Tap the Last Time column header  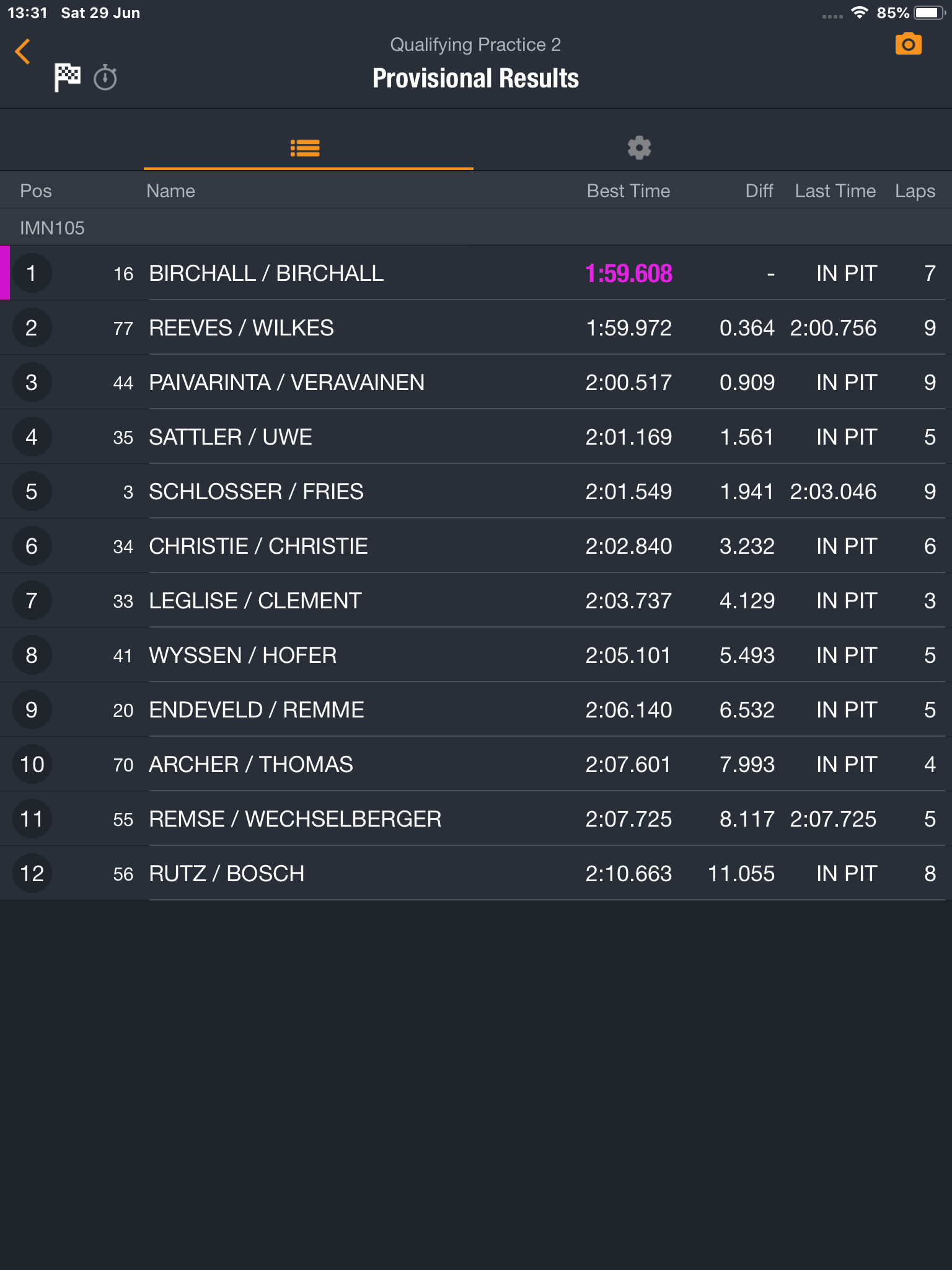point(835,191)
